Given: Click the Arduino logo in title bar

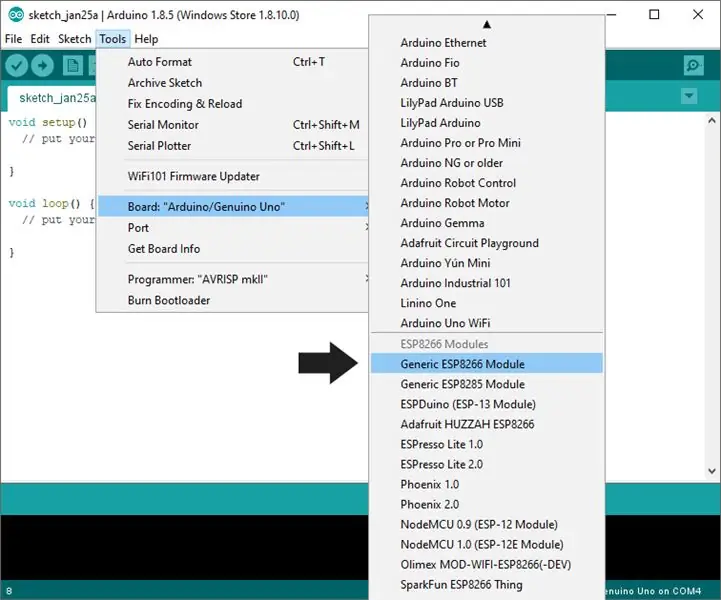Looking at the screenshot, I should click(x=16, y=15).
